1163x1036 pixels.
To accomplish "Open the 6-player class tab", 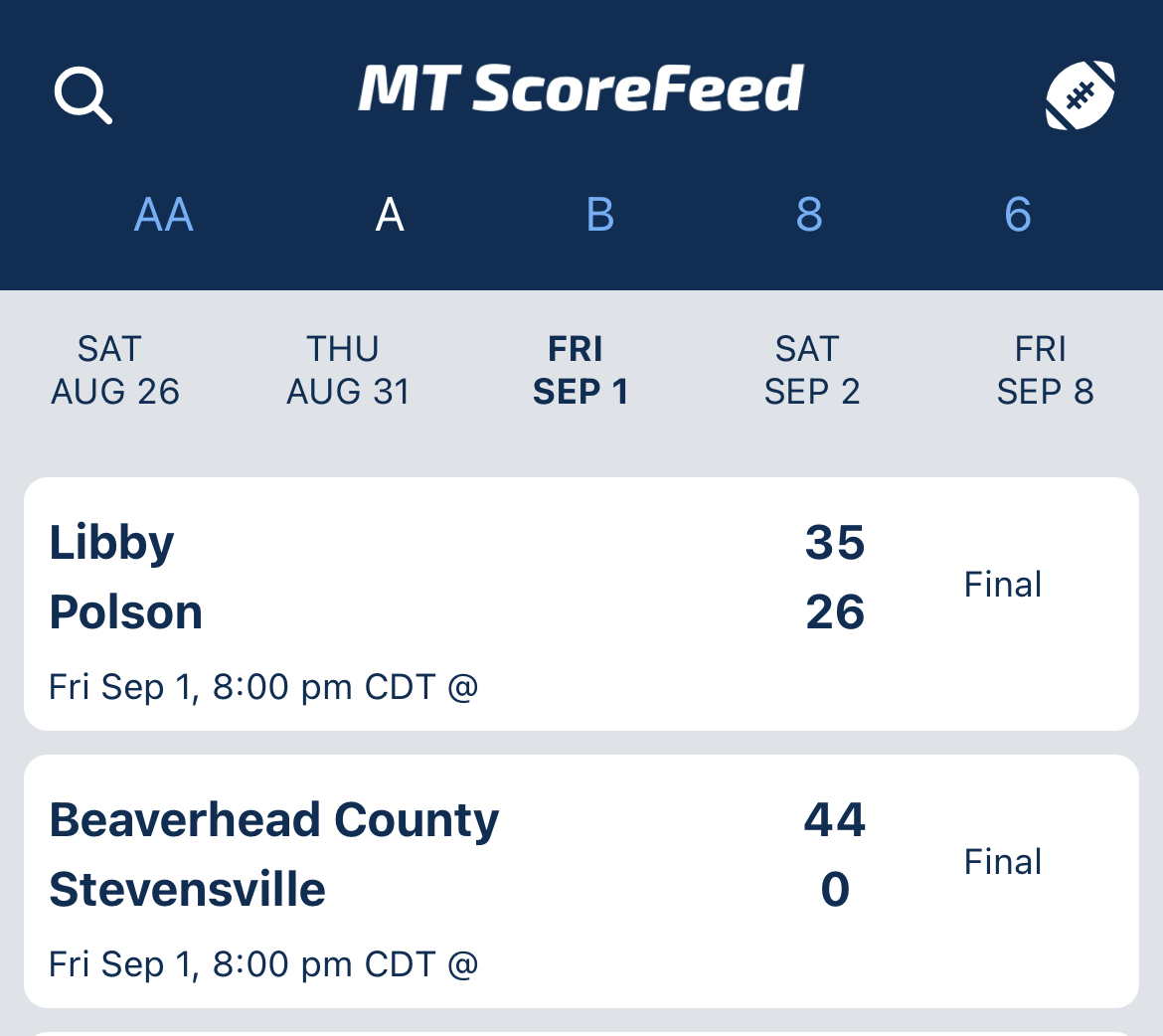I will click(1018, 215).
